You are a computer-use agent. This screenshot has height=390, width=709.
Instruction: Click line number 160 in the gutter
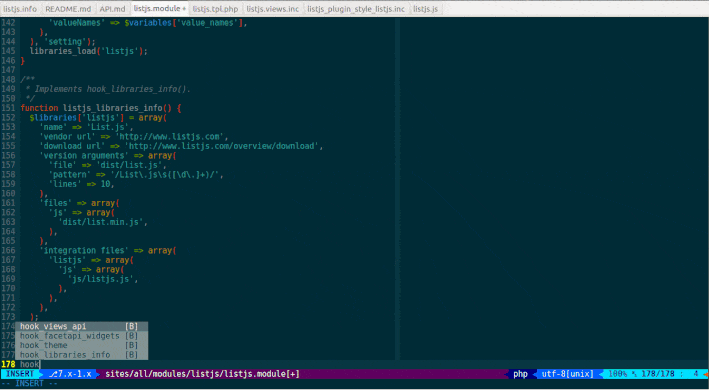(x=8, y=193)
